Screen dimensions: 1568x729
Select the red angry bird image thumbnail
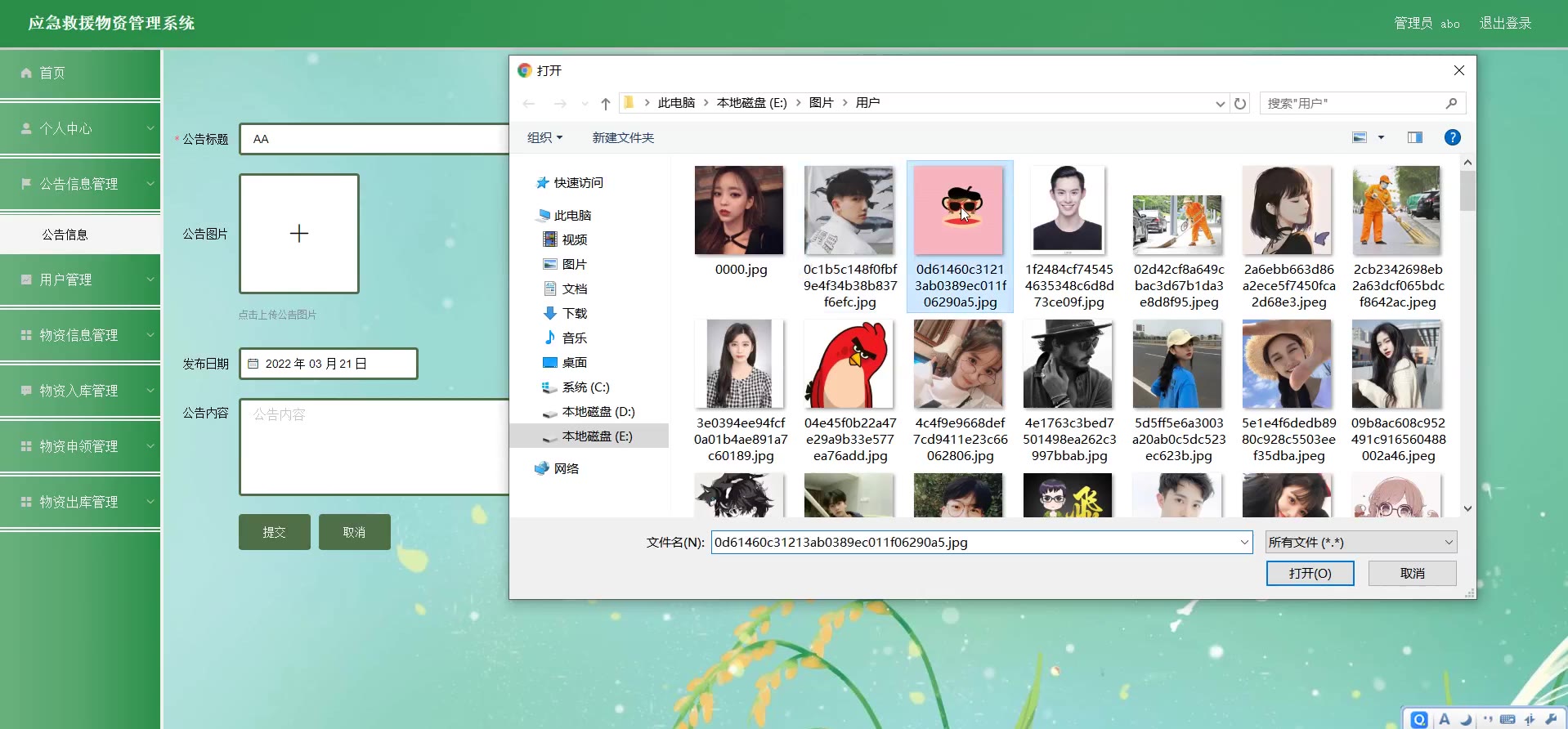point(849,364)
